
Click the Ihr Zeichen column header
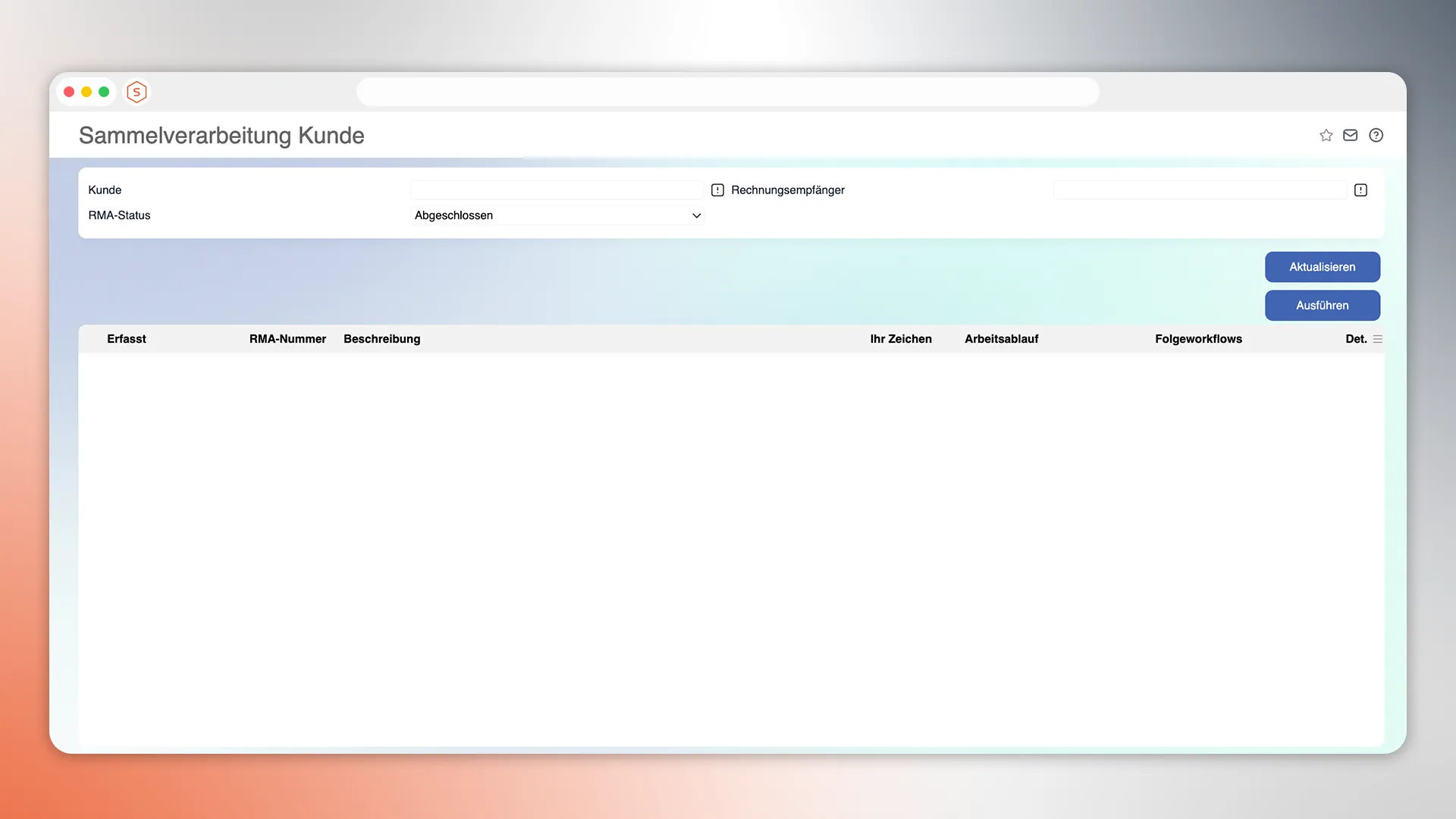(x=901, y=339)
